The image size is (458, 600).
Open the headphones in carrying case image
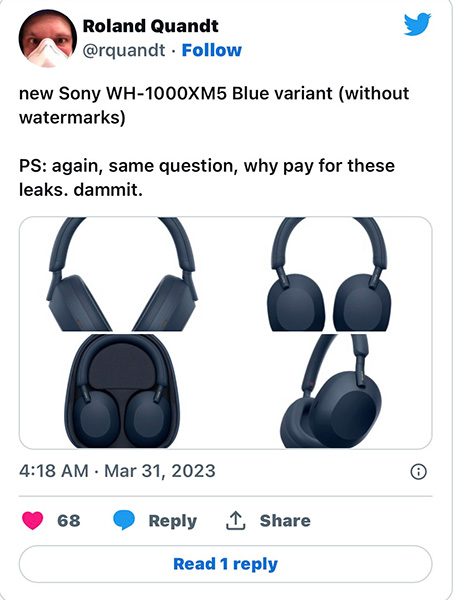coord(122,391)
